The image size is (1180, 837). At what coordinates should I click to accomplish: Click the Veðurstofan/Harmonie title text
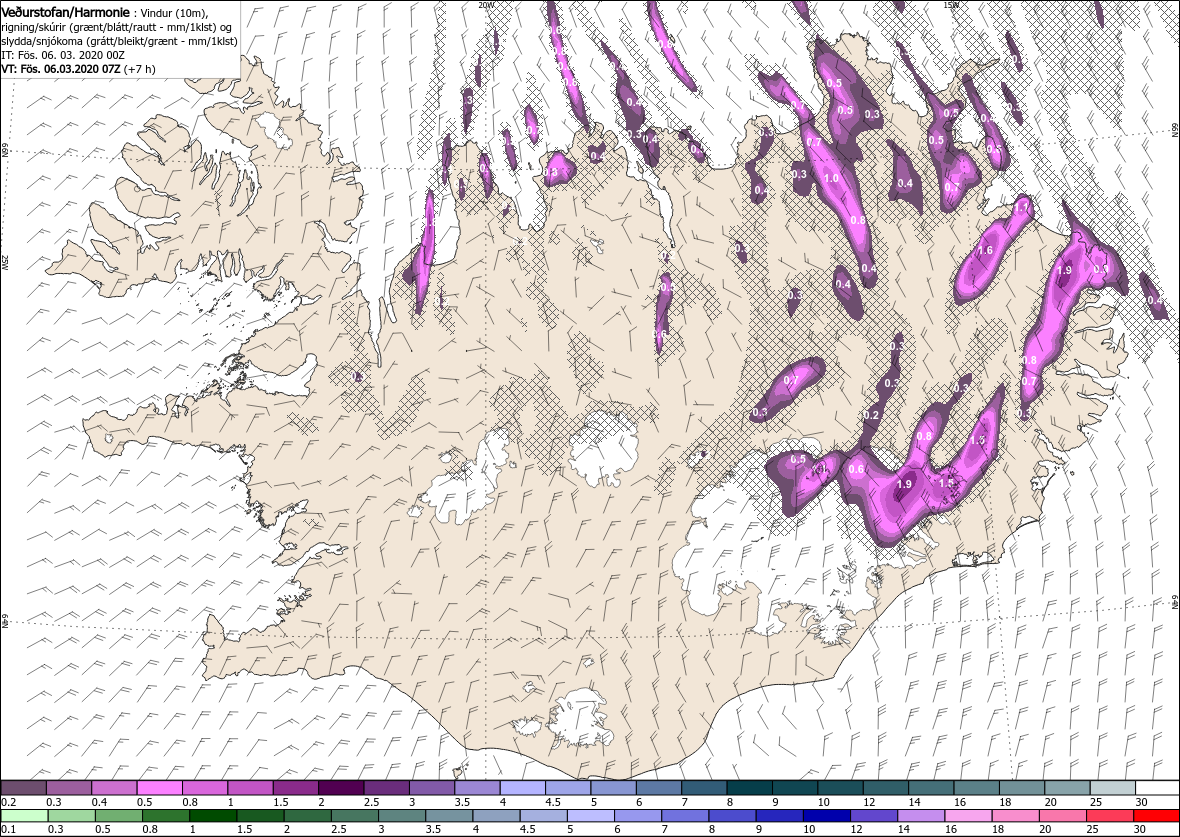point(65,12)
